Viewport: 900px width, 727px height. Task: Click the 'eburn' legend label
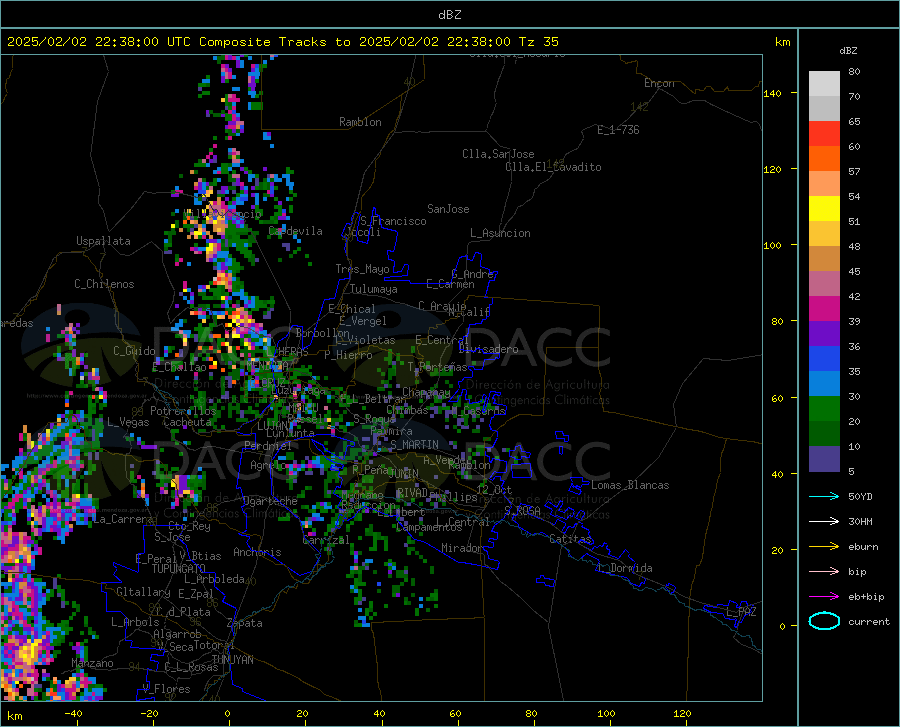coord(863,546)
